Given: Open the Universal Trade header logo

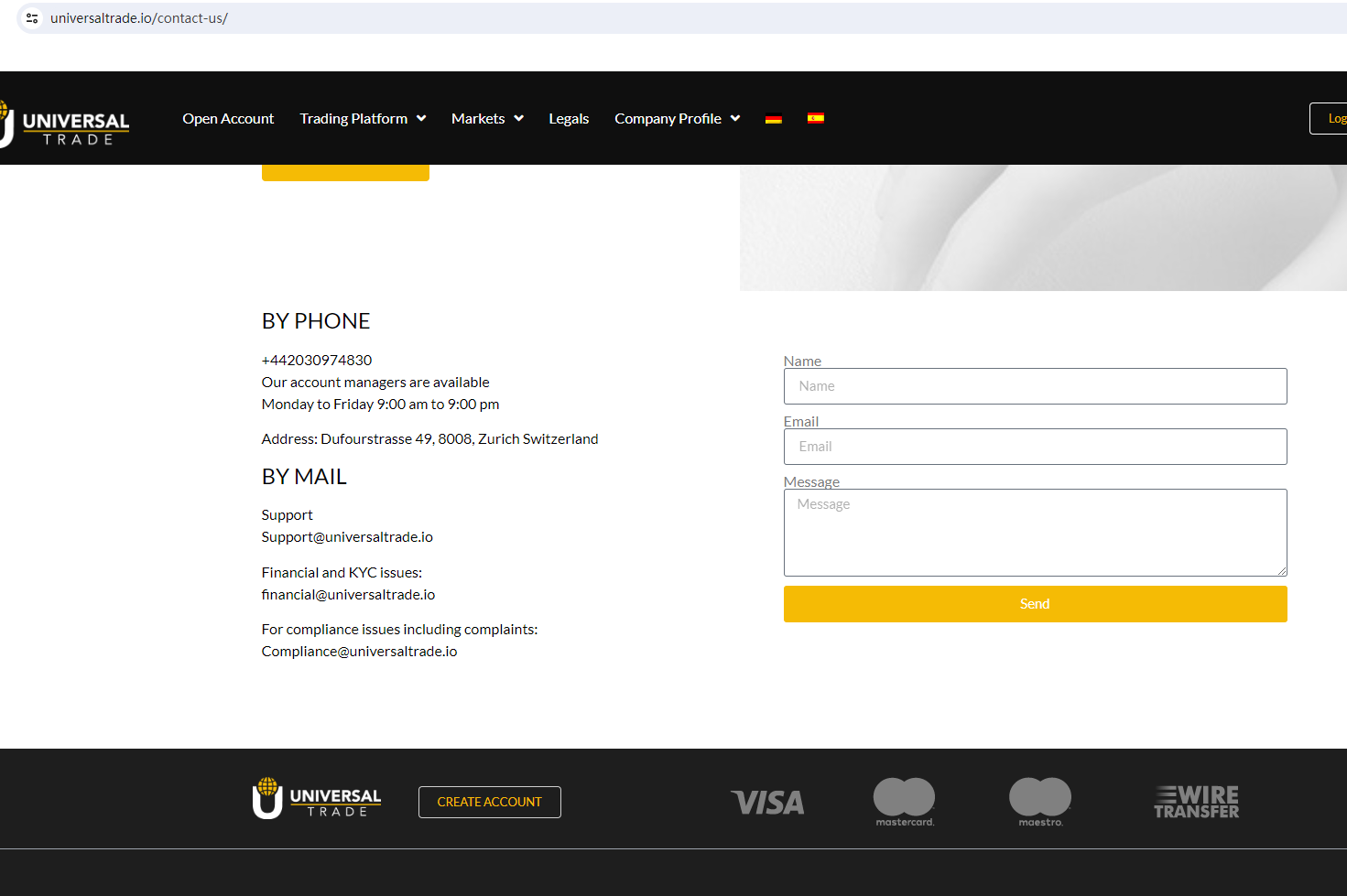Looking at the screenshot, I should (64, 124).
